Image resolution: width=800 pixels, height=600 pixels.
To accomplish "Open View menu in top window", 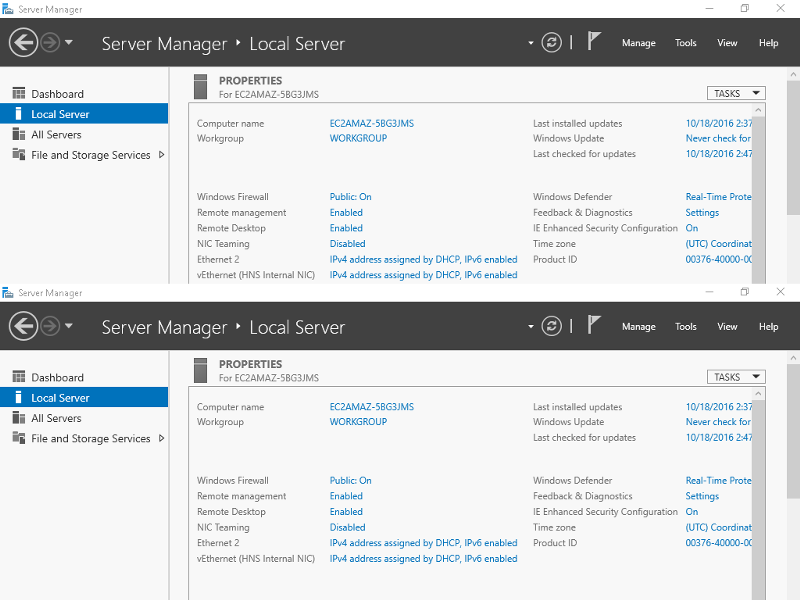I will 727,43.
